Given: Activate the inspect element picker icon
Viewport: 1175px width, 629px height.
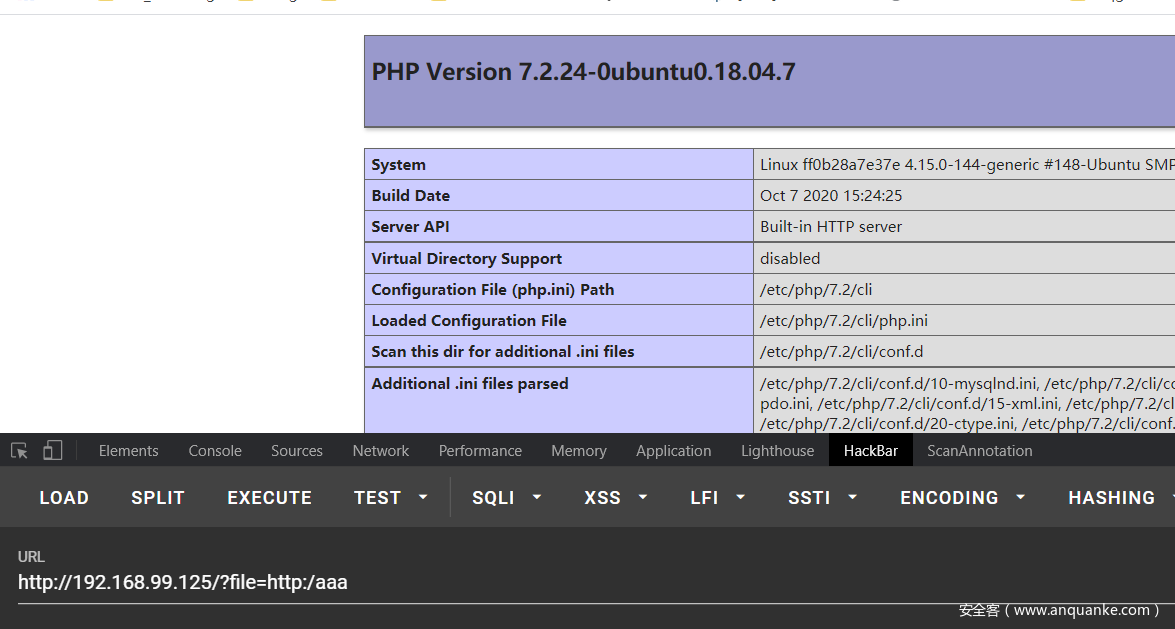Looking at the screenshot, I should 19,451.
